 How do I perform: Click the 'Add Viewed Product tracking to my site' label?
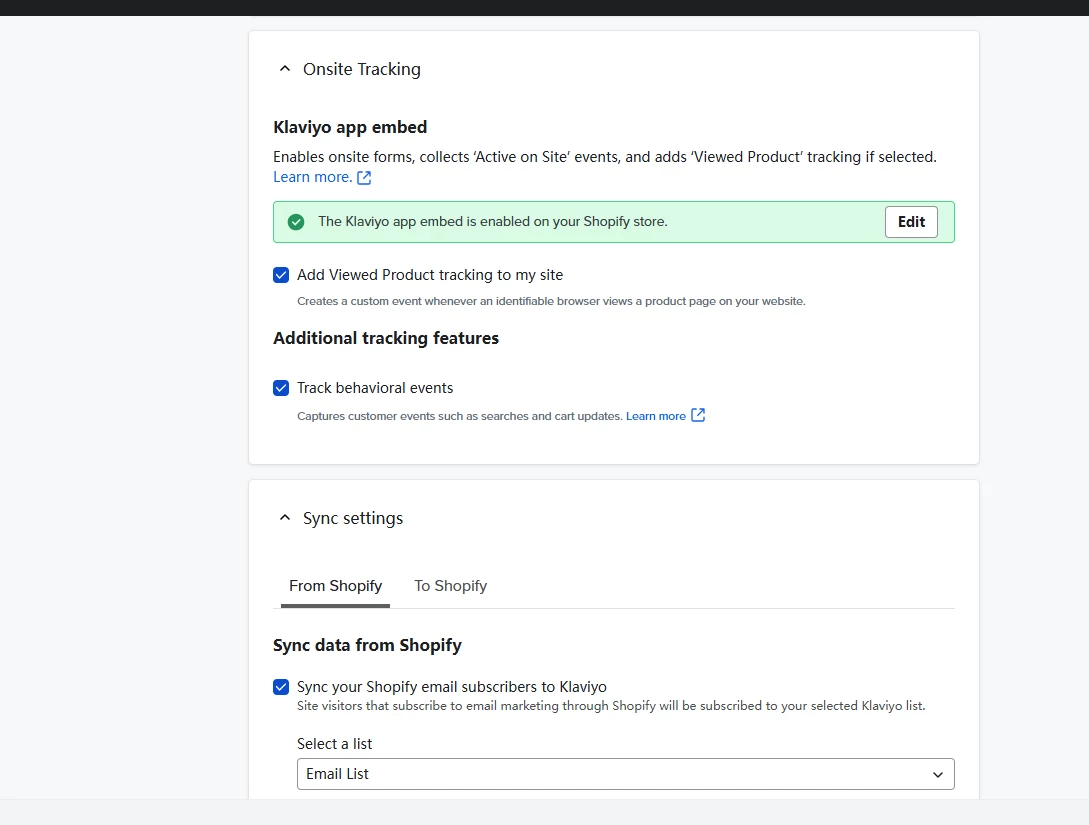[x=430, y=275]
